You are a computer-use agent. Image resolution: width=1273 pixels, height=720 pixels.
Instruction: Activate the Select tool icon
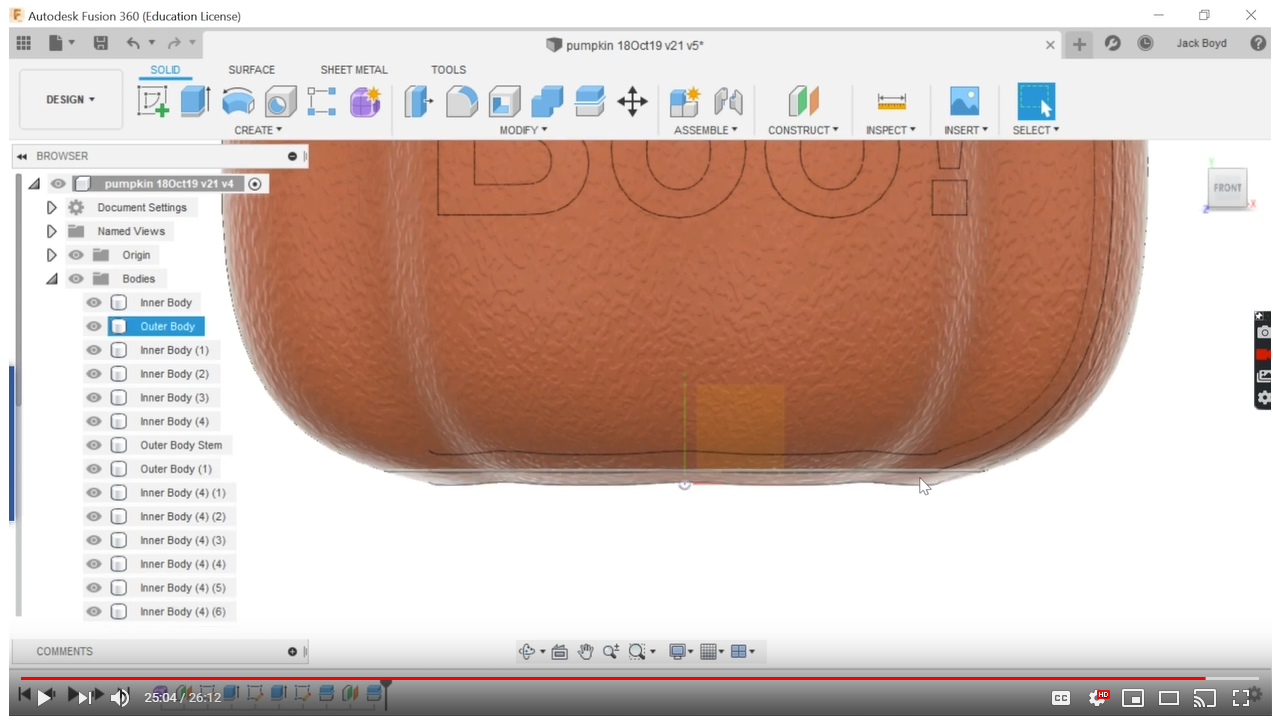(1036, 101)
